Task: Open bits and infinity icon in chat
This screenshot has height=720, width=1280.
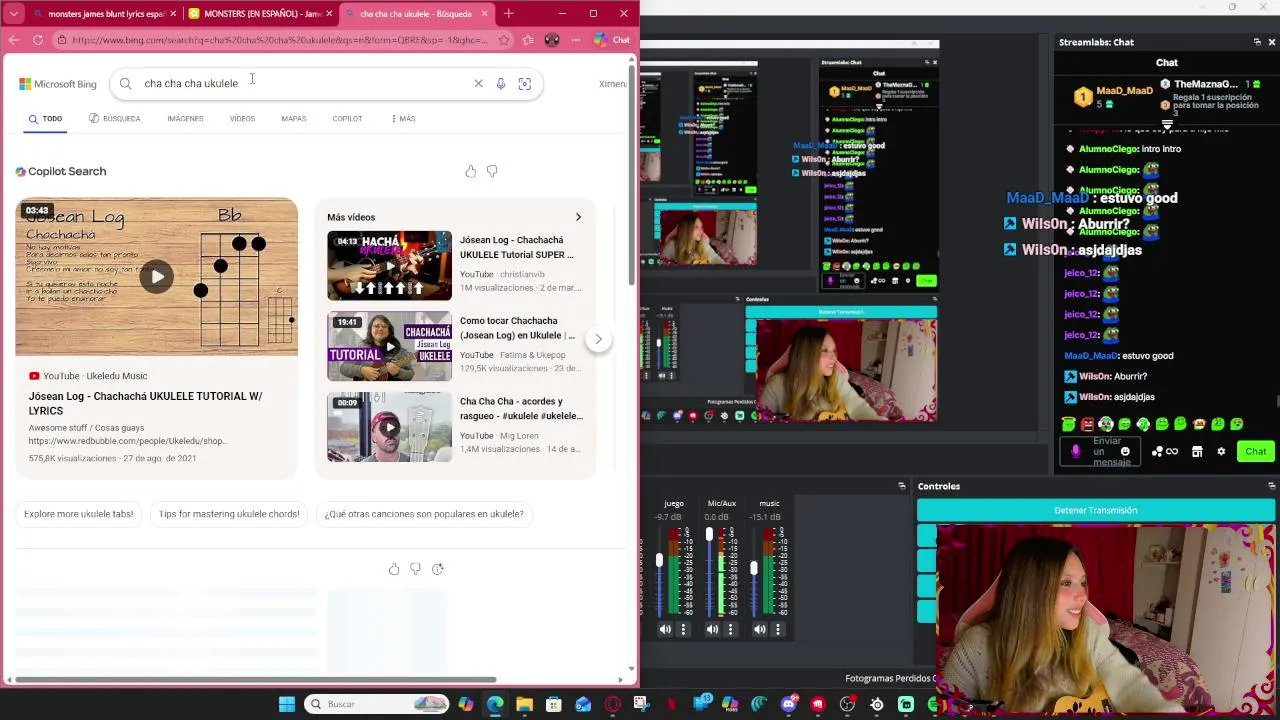Action: coord(1165,452)
